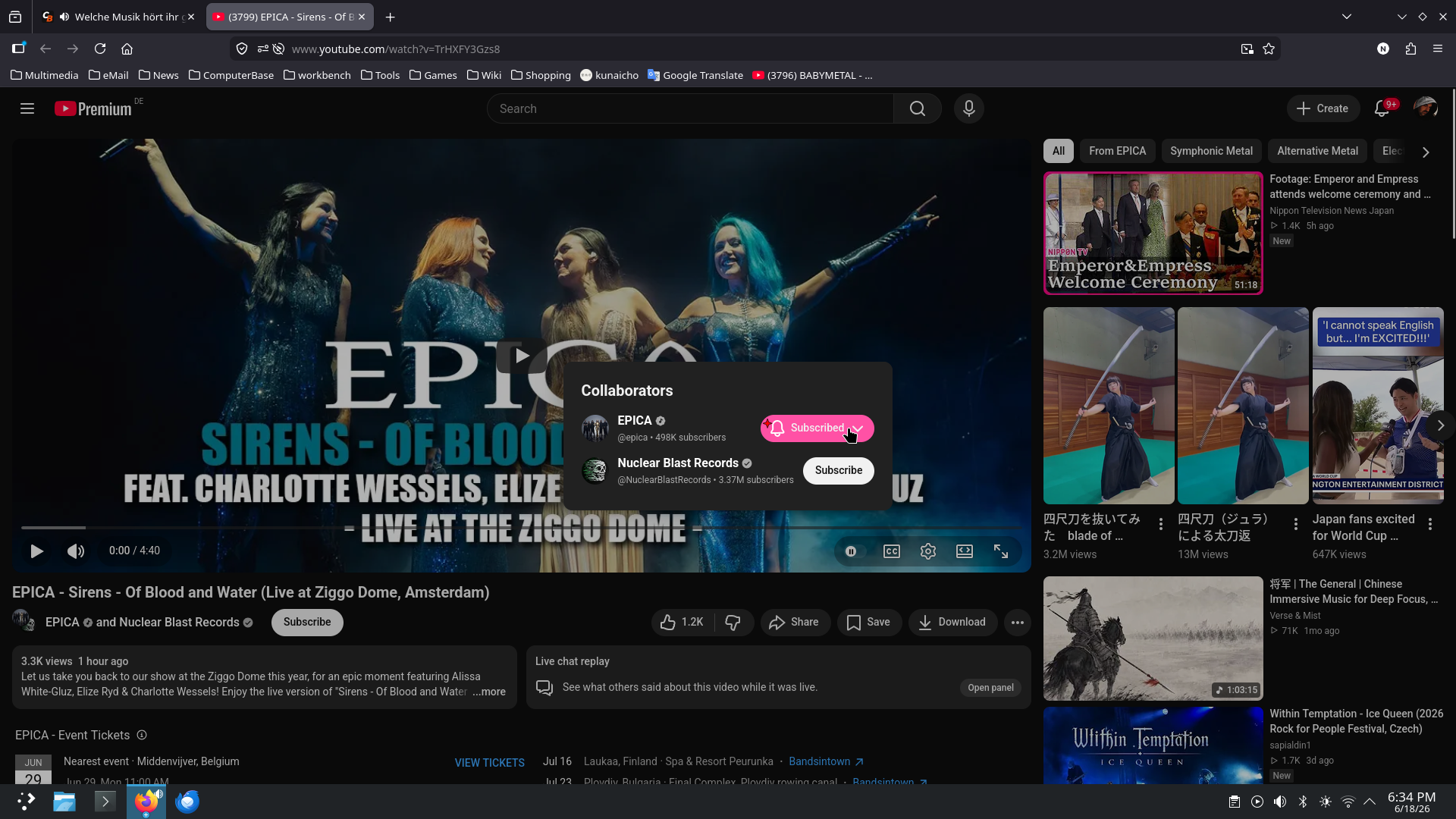This screenshot has width=1456, height=819.
Task: Open the Google Translate bookmark
Action: click(695, 75)
